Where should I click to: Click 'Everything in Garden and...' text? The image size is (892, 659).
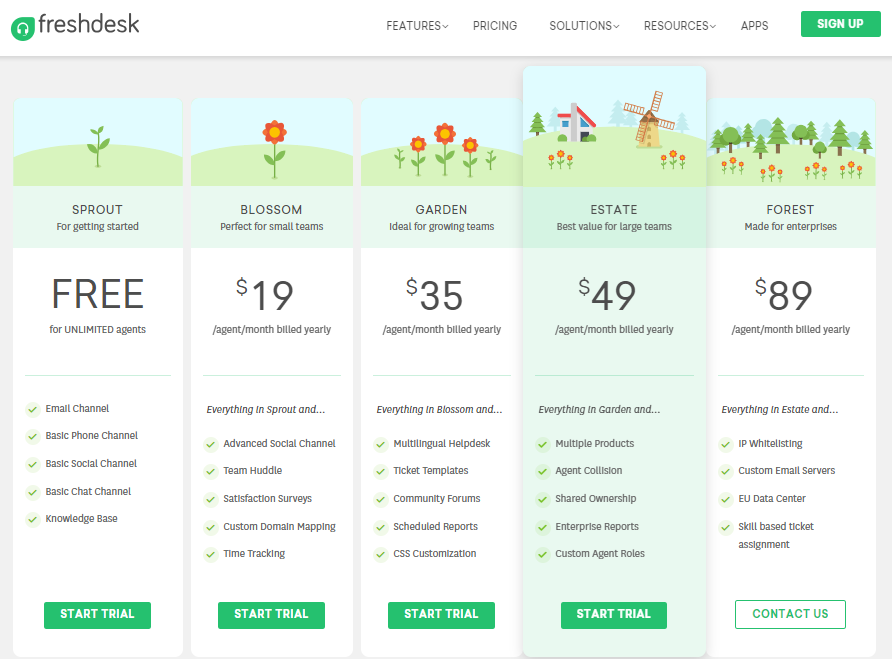click(x=599, y=410)
